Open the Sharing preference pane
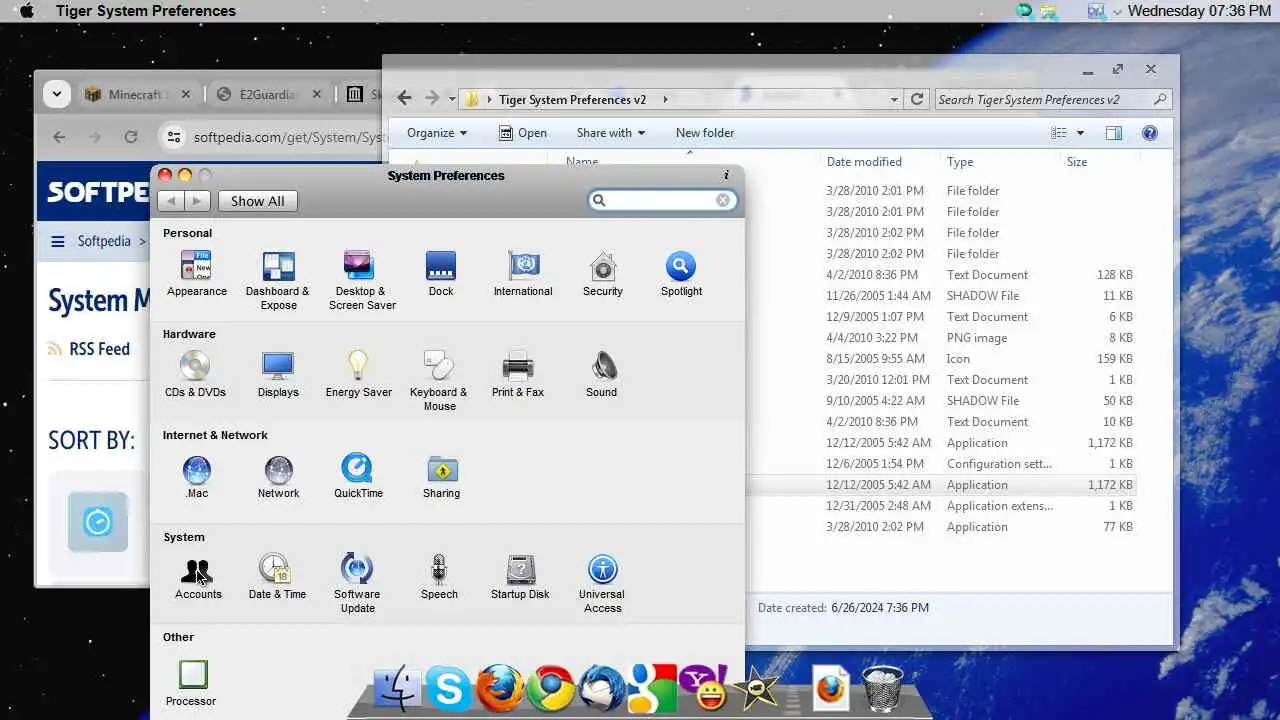1280x720 pixels. tap(441, 476)
